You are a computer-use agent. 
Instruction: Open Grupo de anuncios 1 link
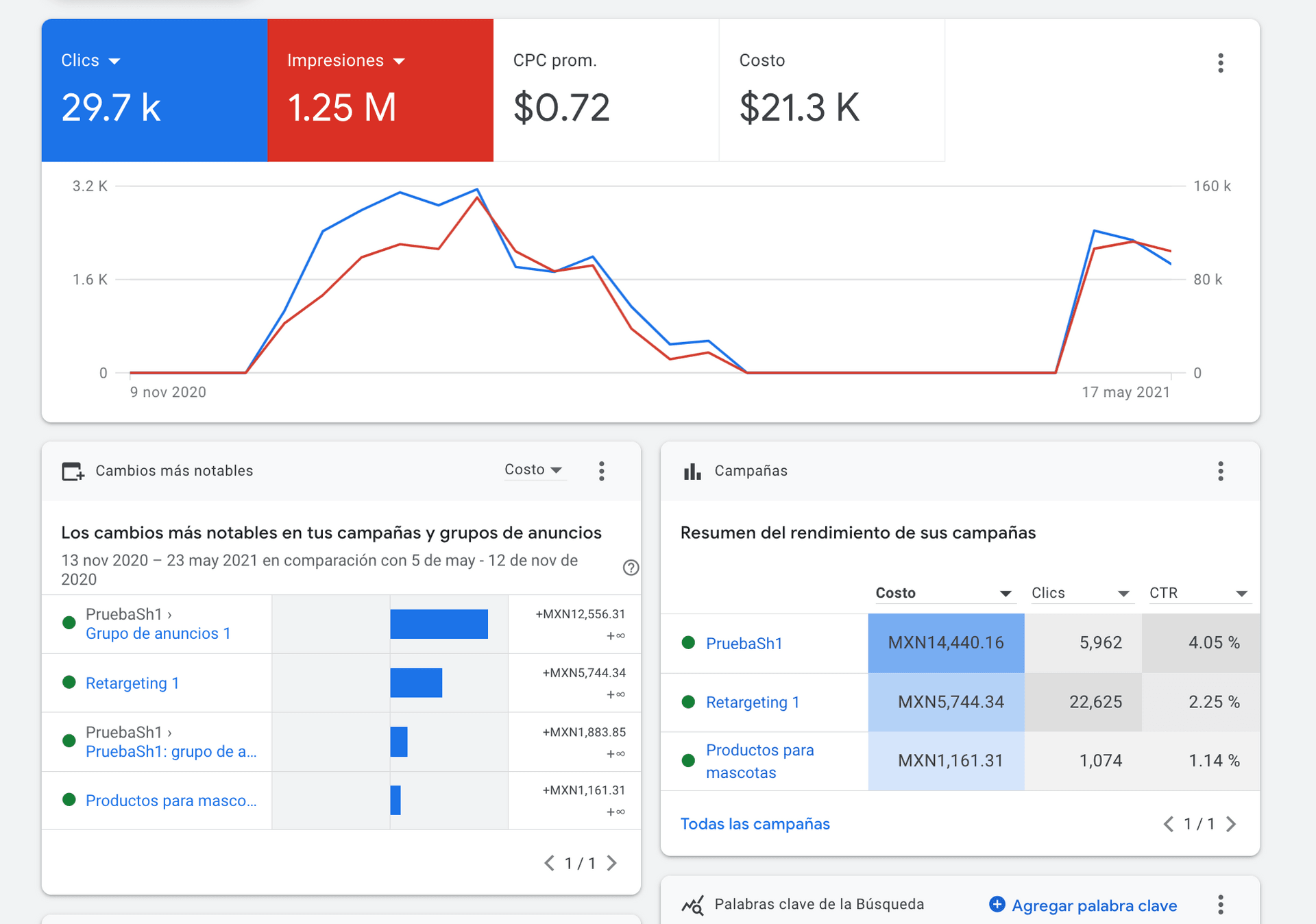[158, 633]
